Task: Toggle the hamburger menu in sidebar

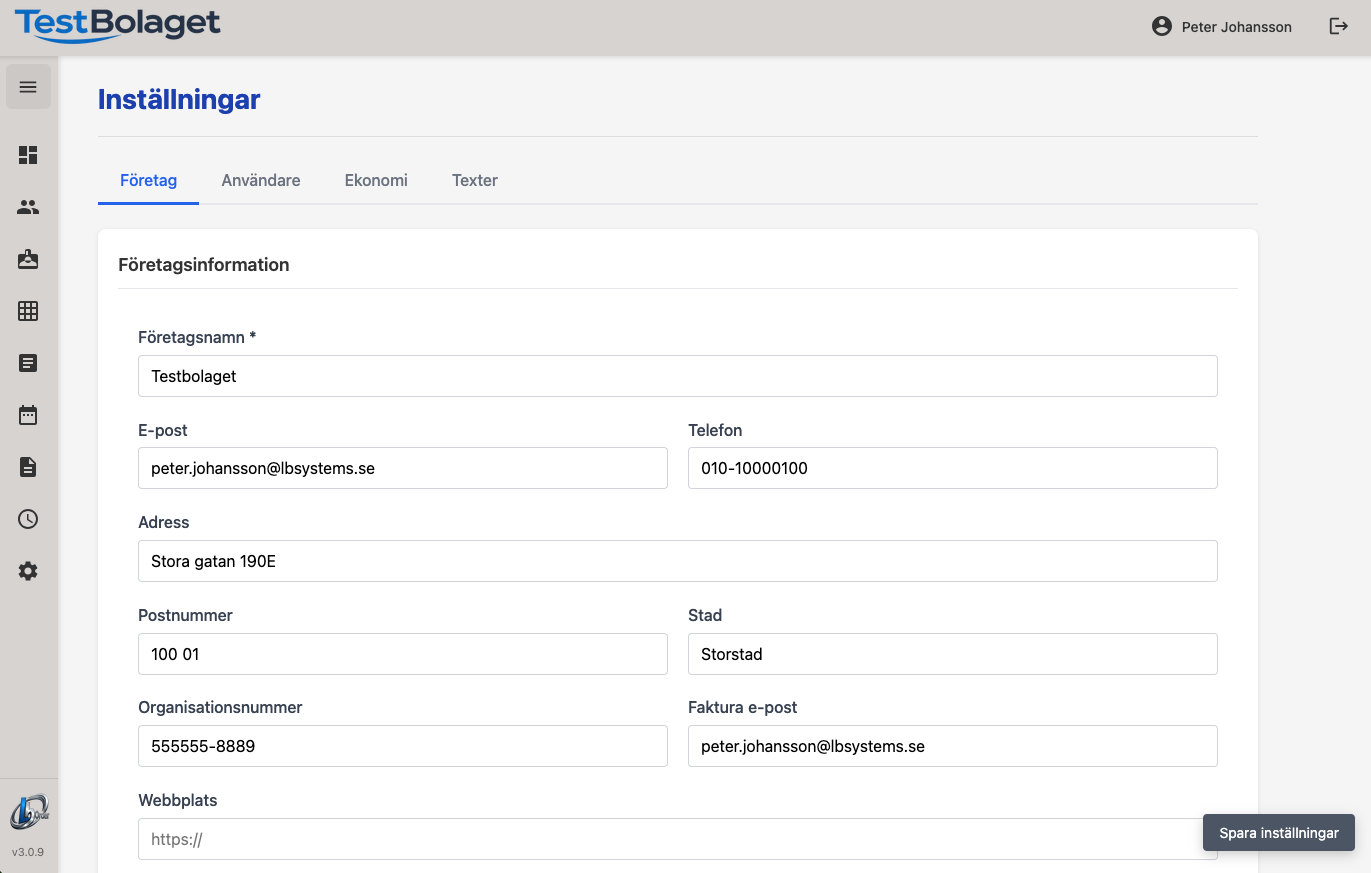Action: pyautogui.click(x=28, y=87)
